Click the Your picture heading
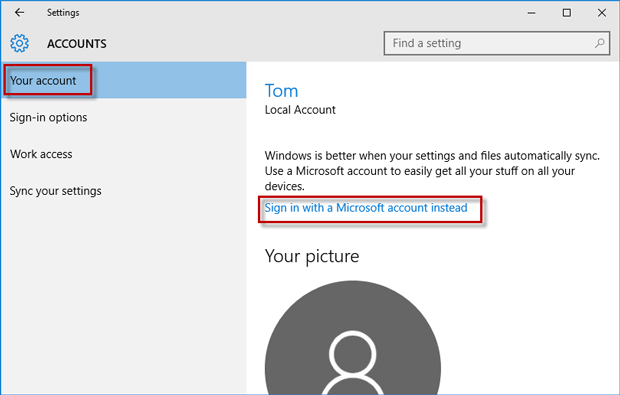Image resolution: width=620 pixels, height=395 pixels. [x=312, y=256]
